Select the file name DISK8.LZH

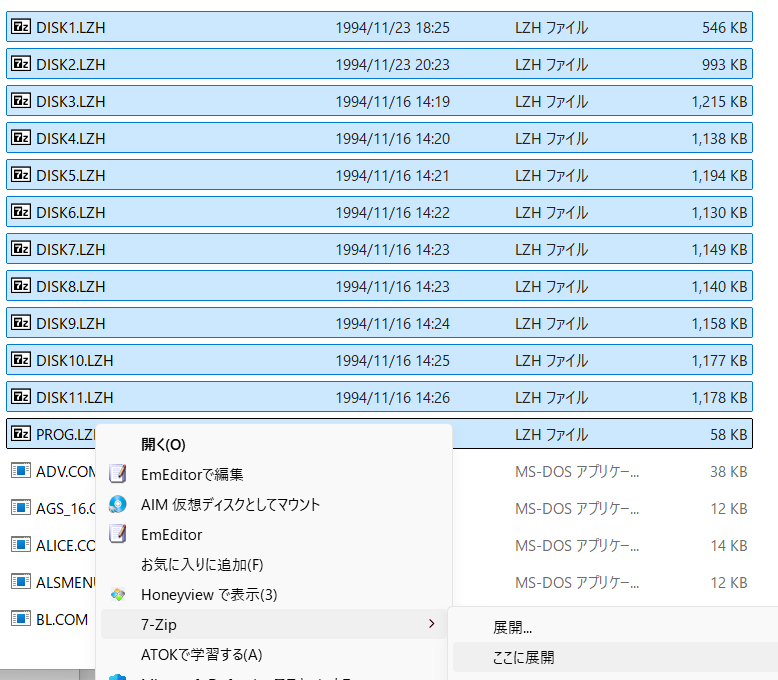(70, 286)
